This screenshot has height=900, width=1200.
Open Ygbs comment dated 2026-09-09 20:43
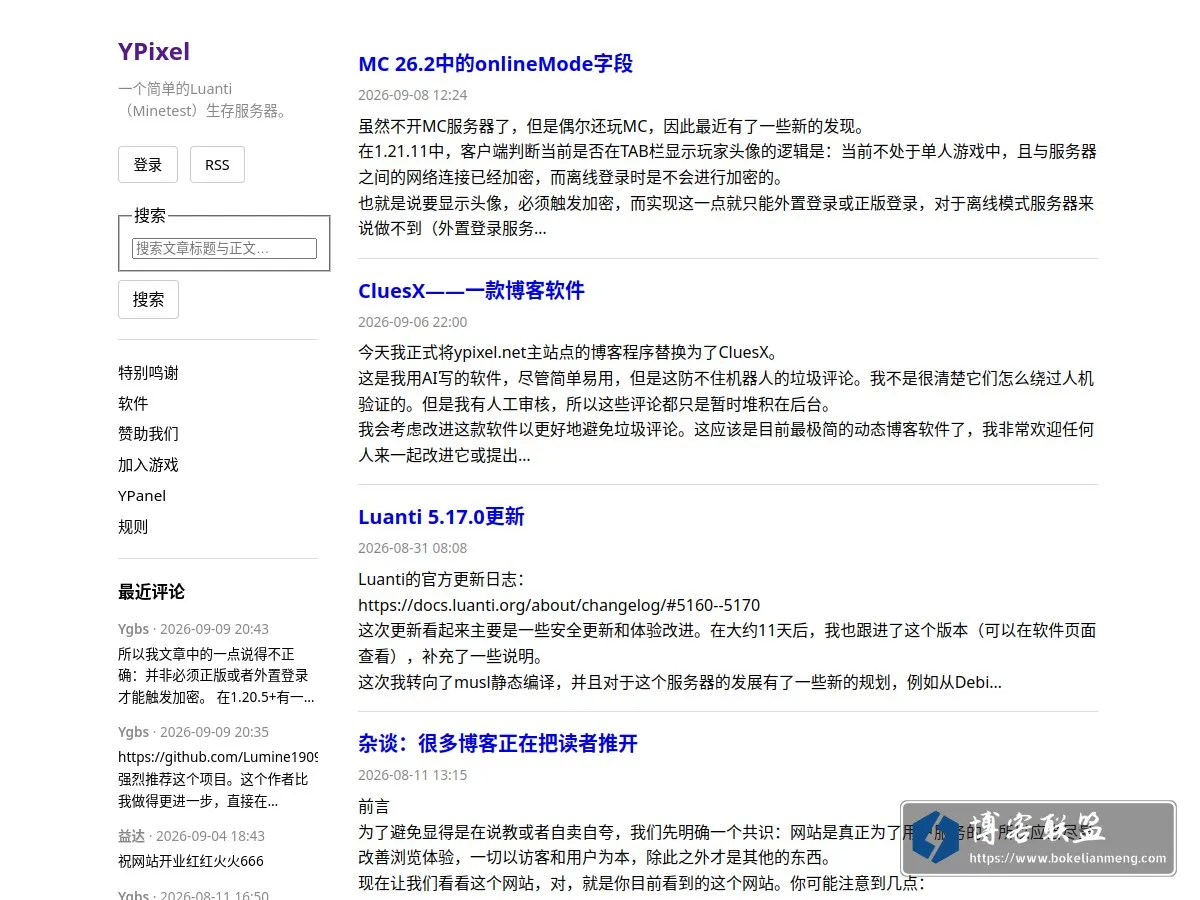pos(193,629)
